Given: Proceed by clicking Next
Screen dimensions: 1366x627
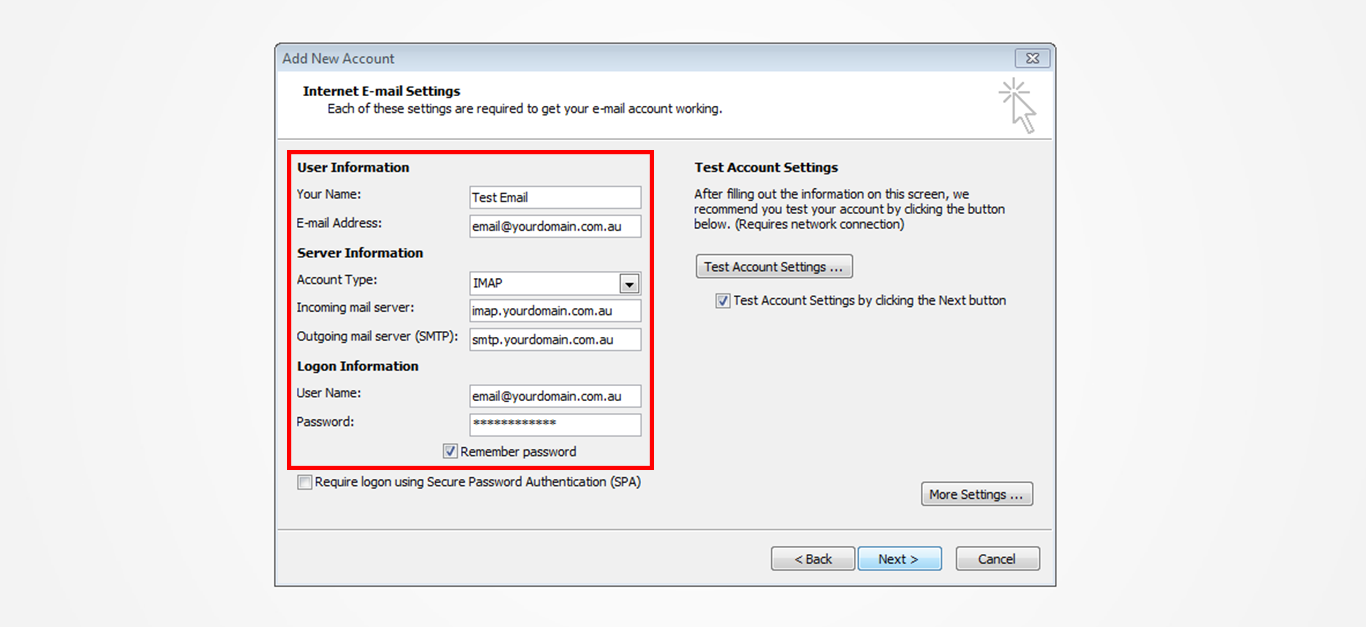Looking at the screenshot, I should click(x=899, y=559).
